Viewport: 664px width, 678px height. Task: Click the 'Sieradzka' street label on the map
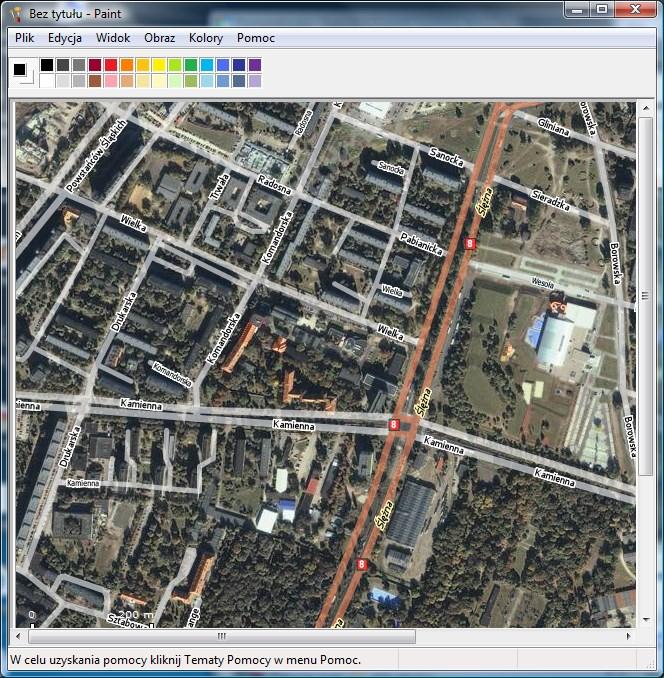point(550,200)
